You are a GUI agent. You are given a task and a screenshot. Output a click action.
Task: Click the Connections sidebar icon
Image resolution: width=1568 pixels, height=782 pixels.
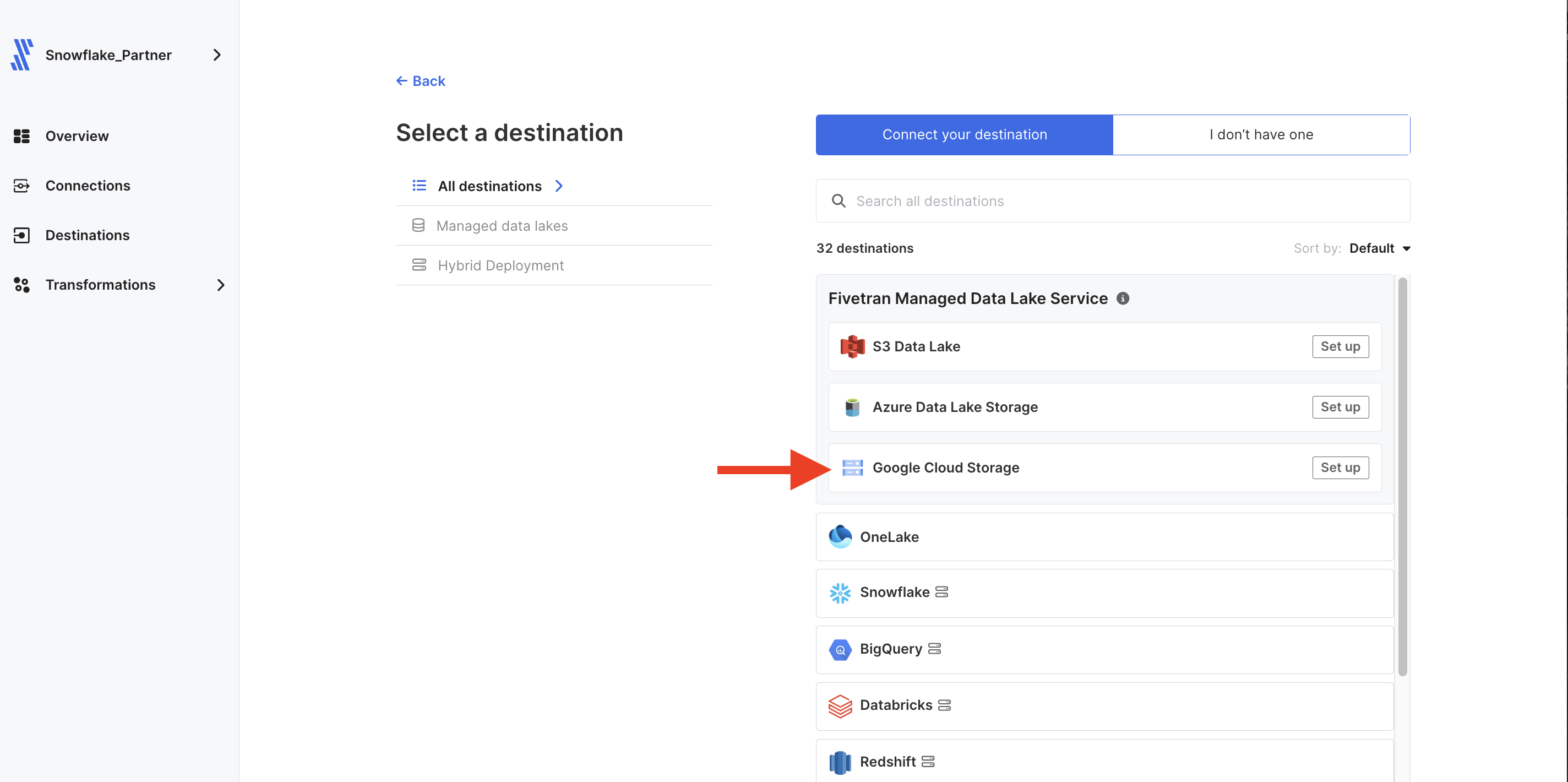point(22,186)
